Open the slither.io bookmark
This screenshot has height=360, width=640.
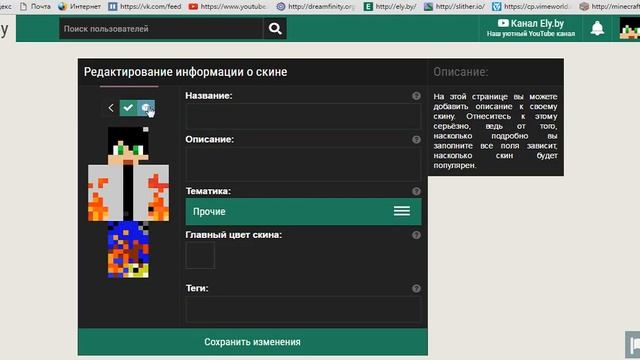pos(454,6)
